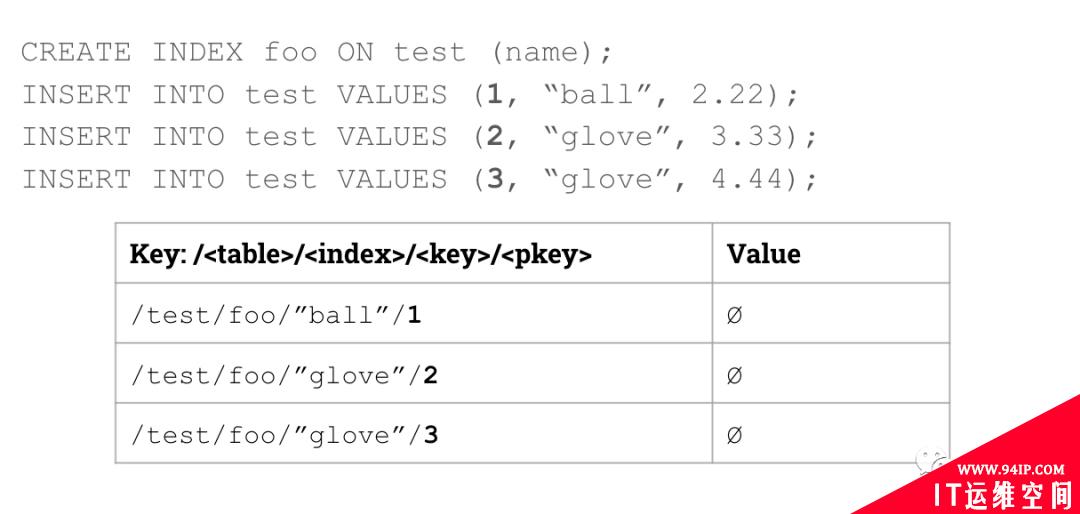This screenshot has width=1080, height=514.
Task: Click the INSERT statement with "glove", 3.33
Action: tap(419, 137)
